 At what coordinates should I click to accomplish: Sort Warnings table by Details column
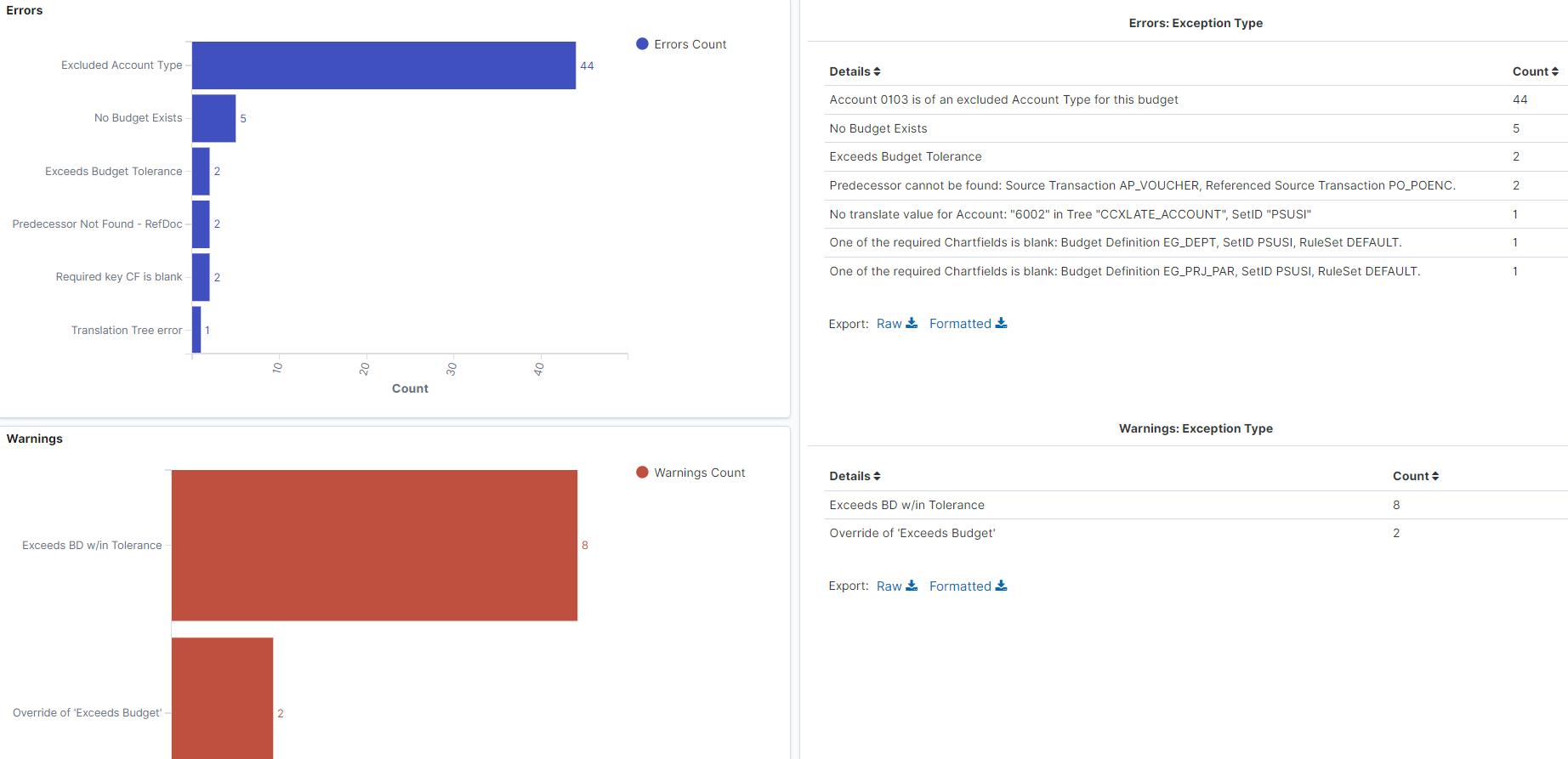pos(855,476)
